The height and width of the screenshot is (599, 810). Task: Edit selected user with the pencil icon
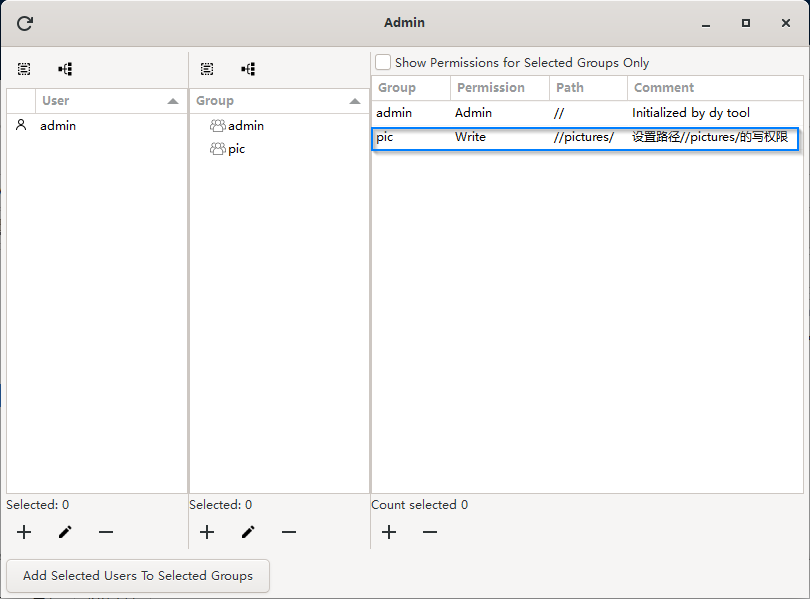coord(65,532)
